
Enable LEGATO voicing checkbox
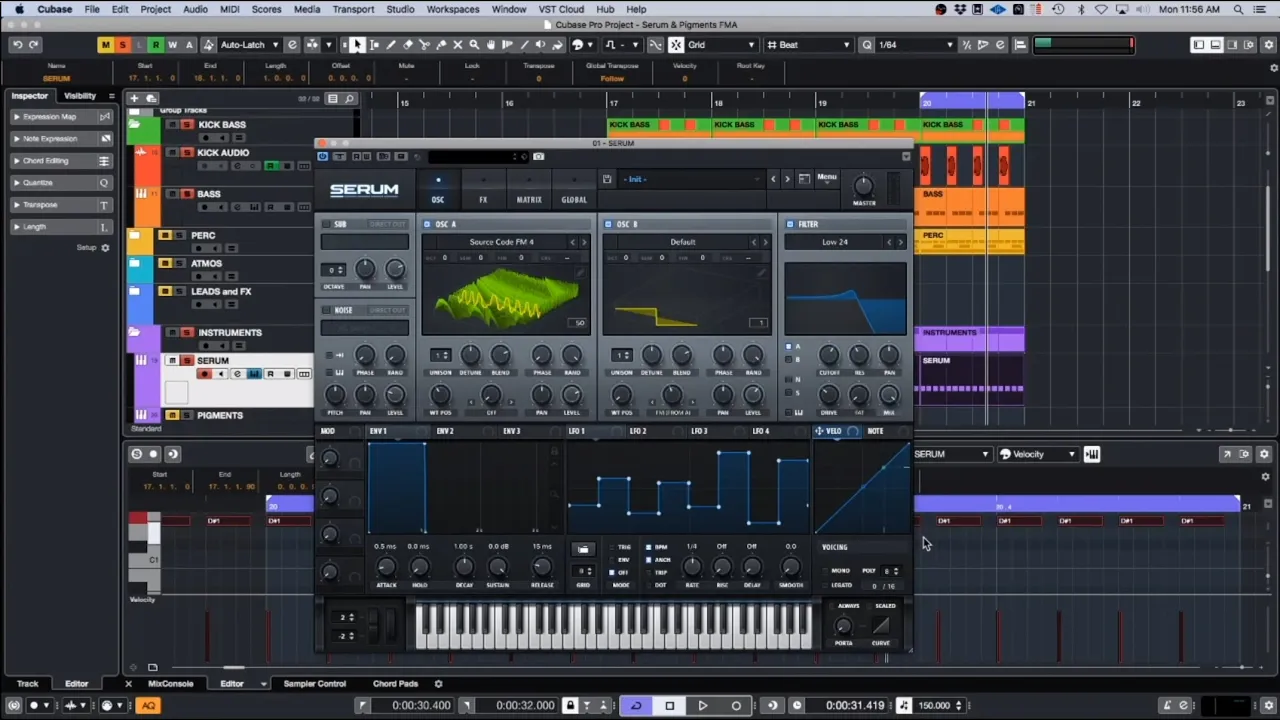[x=824, y=584]
